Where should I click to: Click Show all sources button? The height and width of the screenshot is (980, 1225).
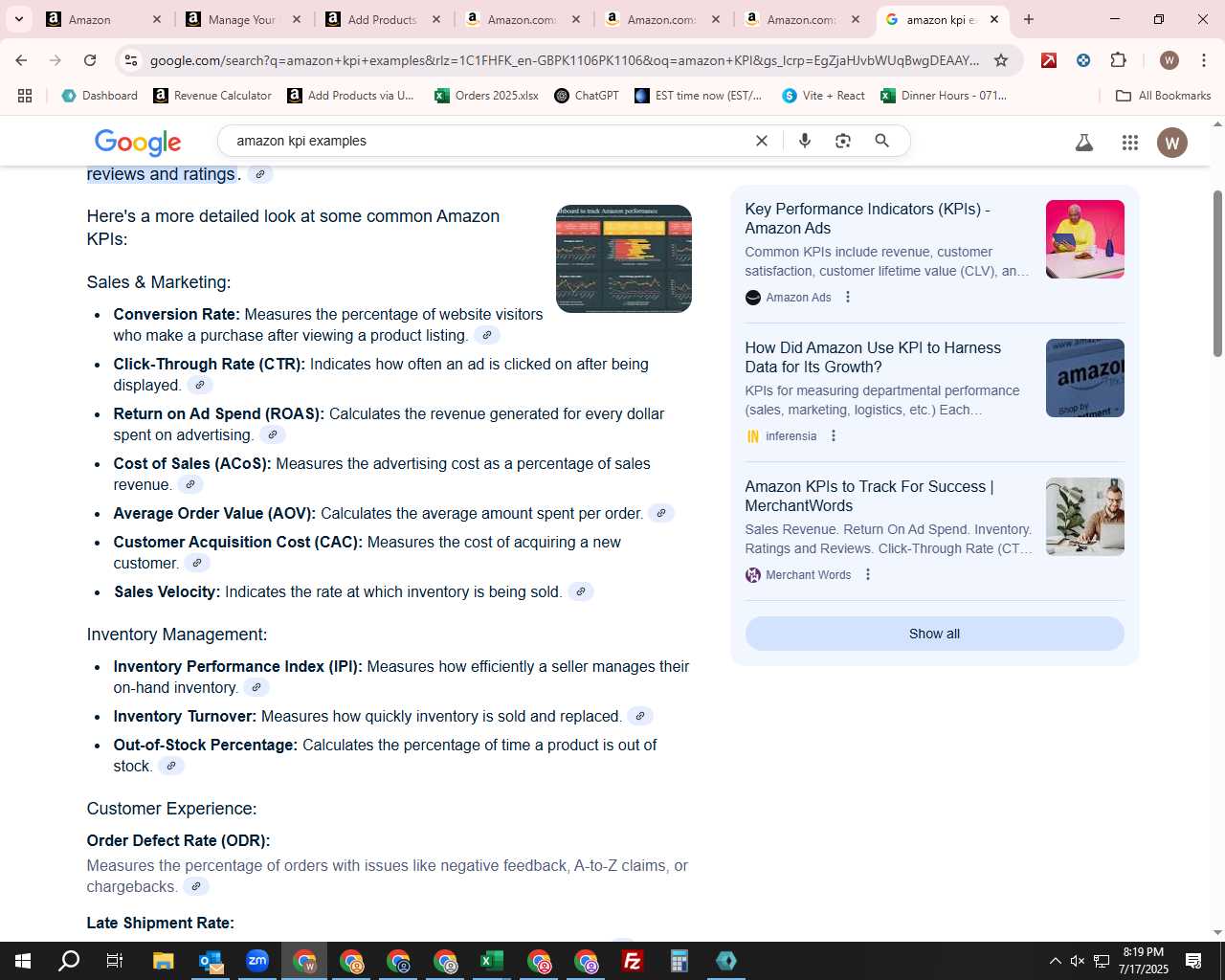[x=934, y=634]
